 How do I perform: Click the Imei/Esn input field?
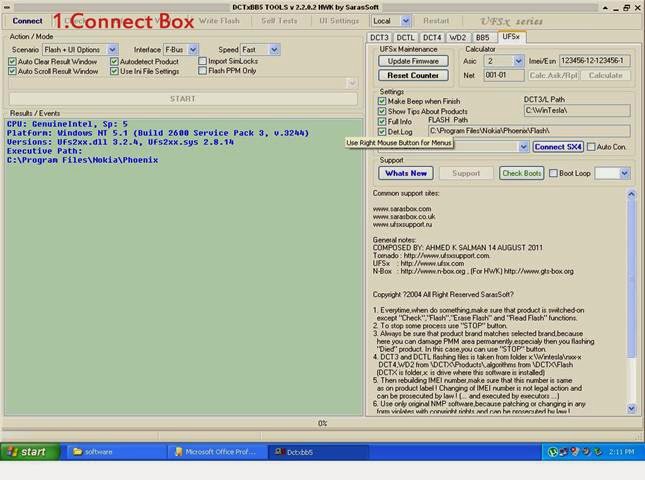pos(594,61)
